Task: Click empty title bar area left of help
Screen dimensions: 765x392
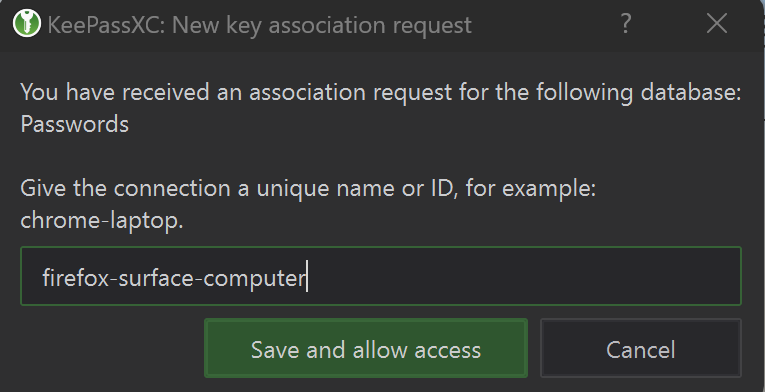Action: [542, 24]
